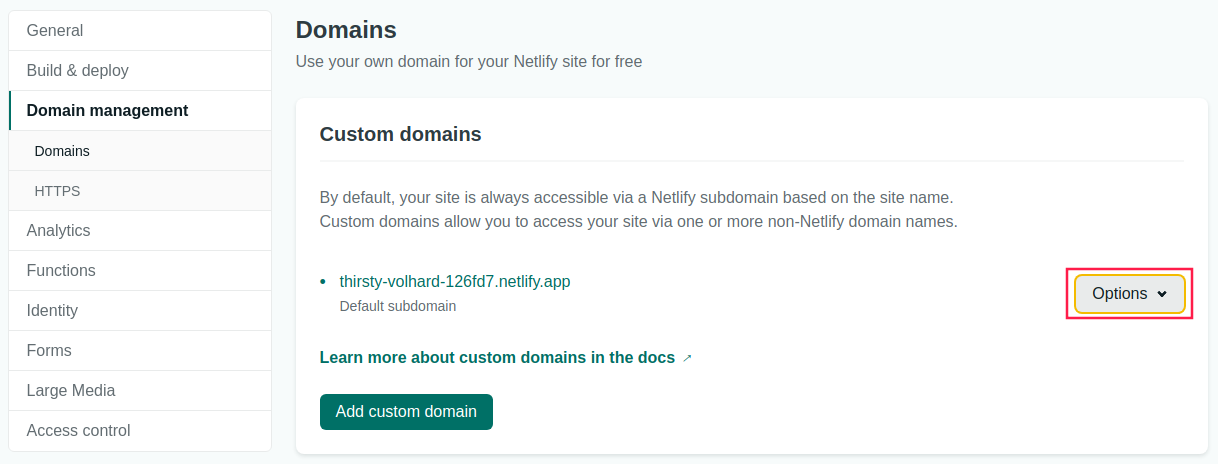Image resolution: width=1218 pixels, height=464 pixels.
Task: Select the Domains sub-item in the sidebar
Action: pyautogui.click(x=62, y=151)
